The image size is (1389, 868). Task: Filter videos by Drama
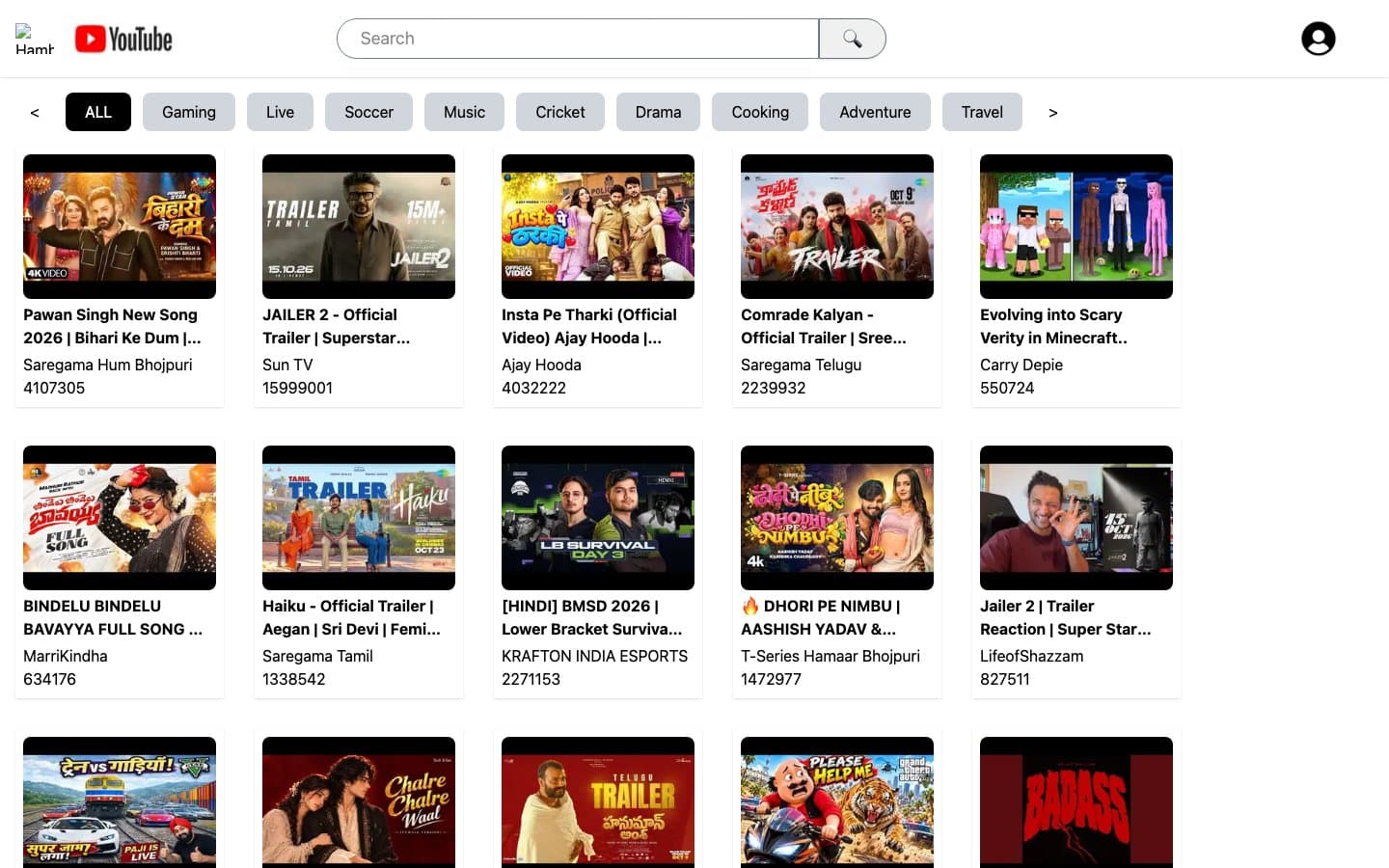[658, 112]
